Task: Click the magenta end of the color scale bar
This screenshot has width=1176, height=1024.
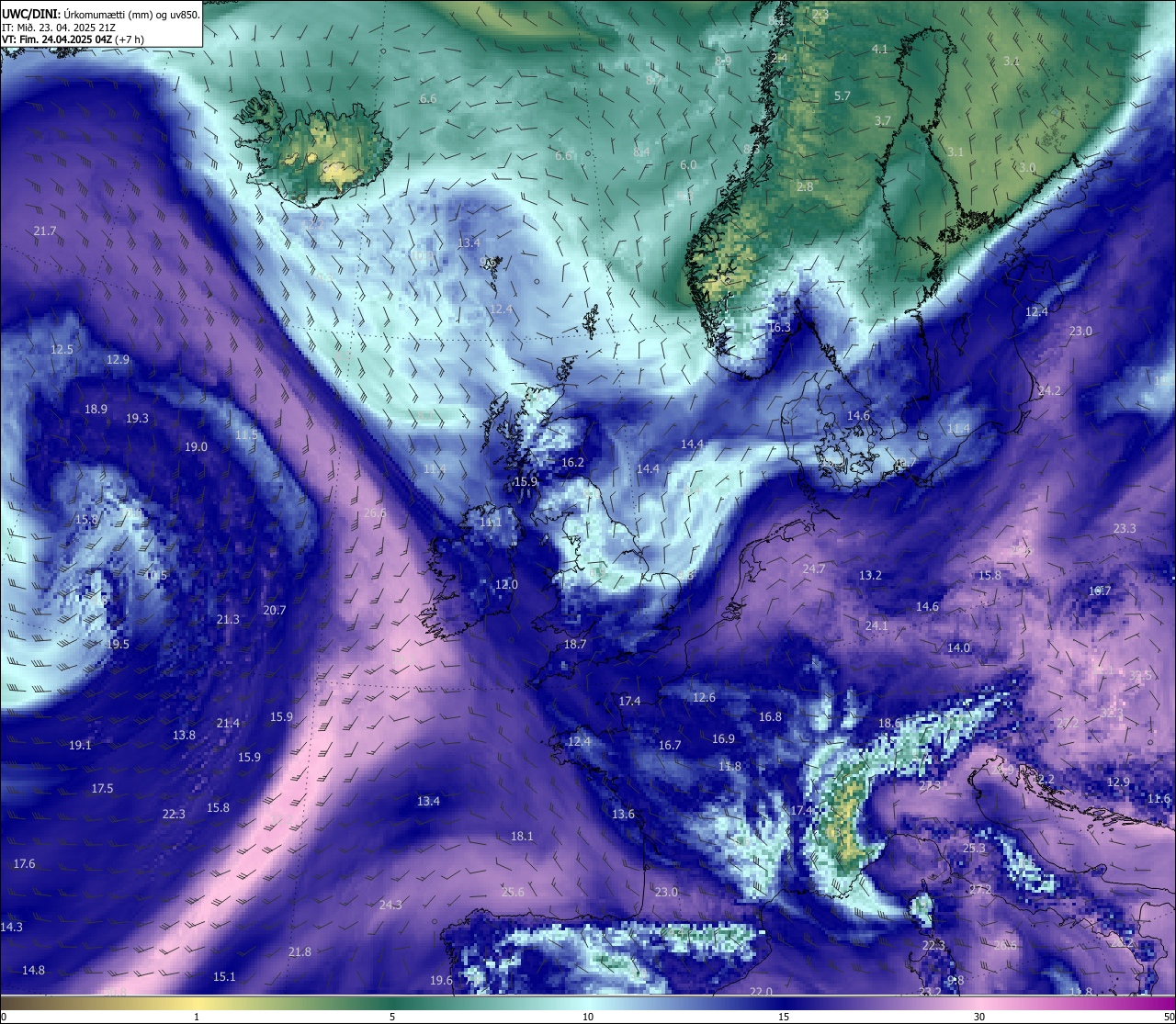Action: tap(1158, 1002)
